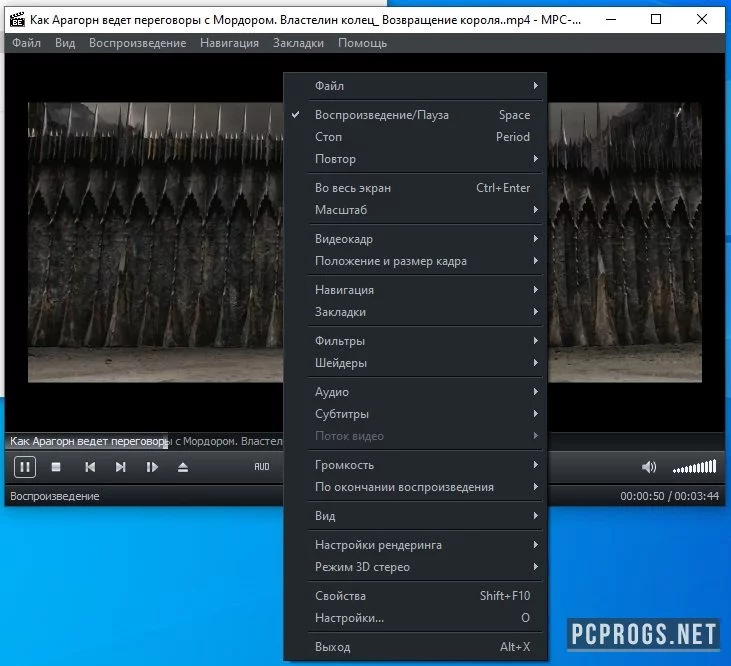The image size is (731, 666).
Task: Click the AUD audio track button
Action: [x=262, y=467]
